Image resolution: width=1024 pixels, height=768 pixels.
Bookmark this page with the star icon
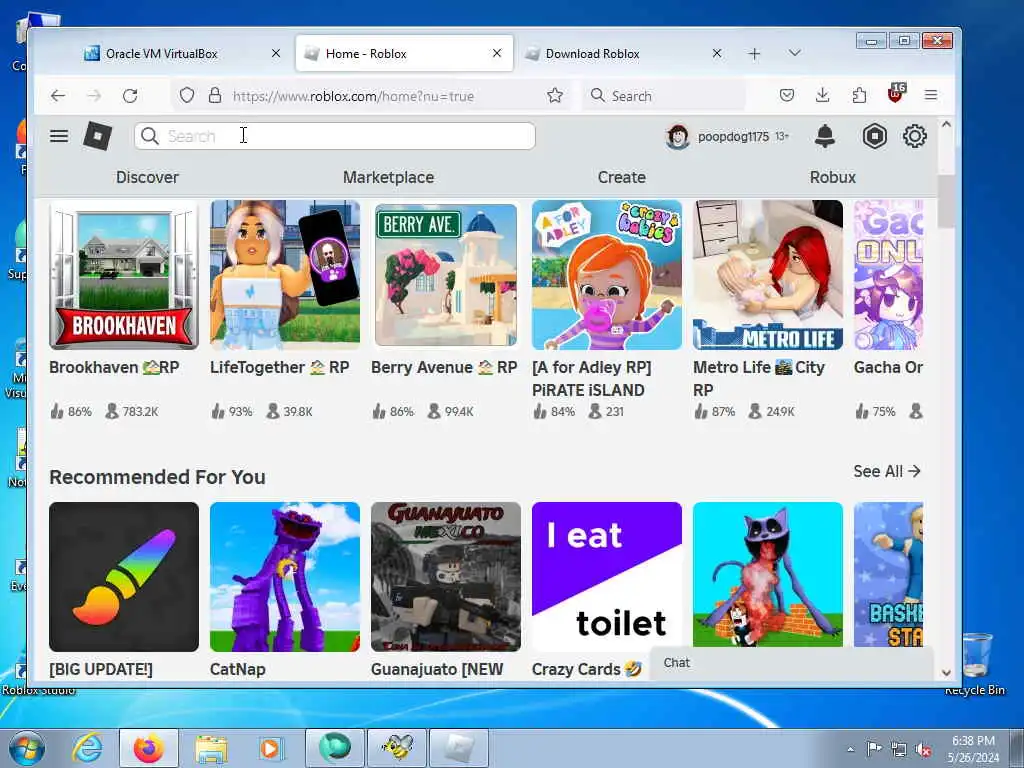coord(555,95)
